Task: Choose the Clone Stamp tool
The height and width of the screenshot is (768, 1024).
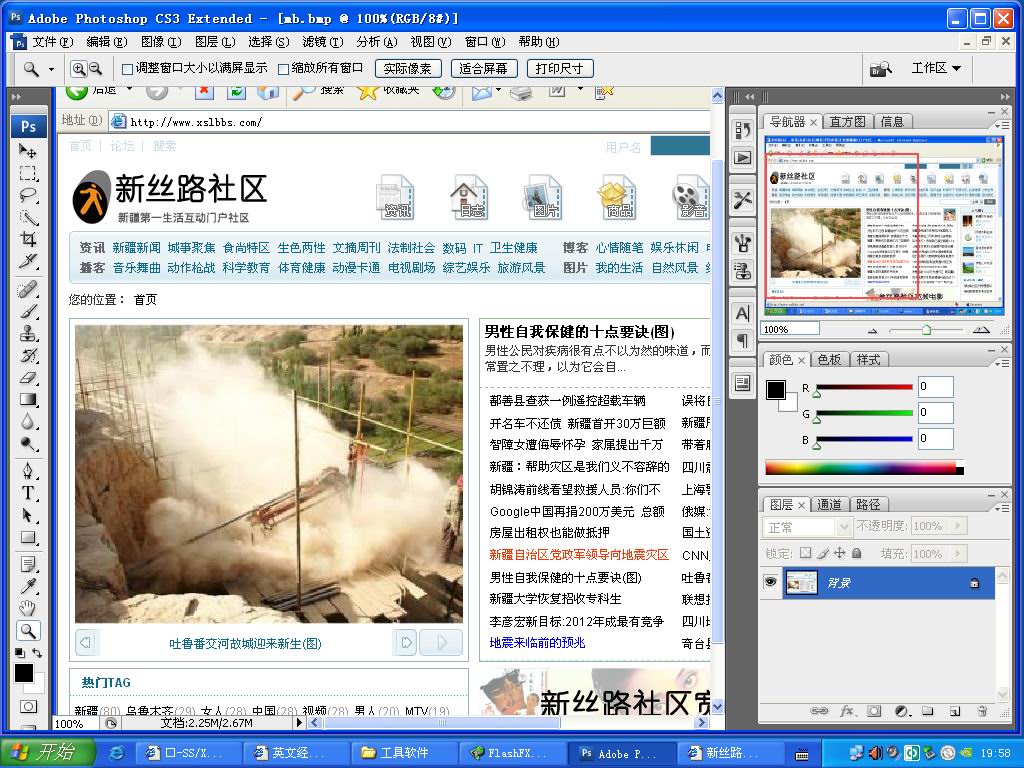Action: pos(28,334)
